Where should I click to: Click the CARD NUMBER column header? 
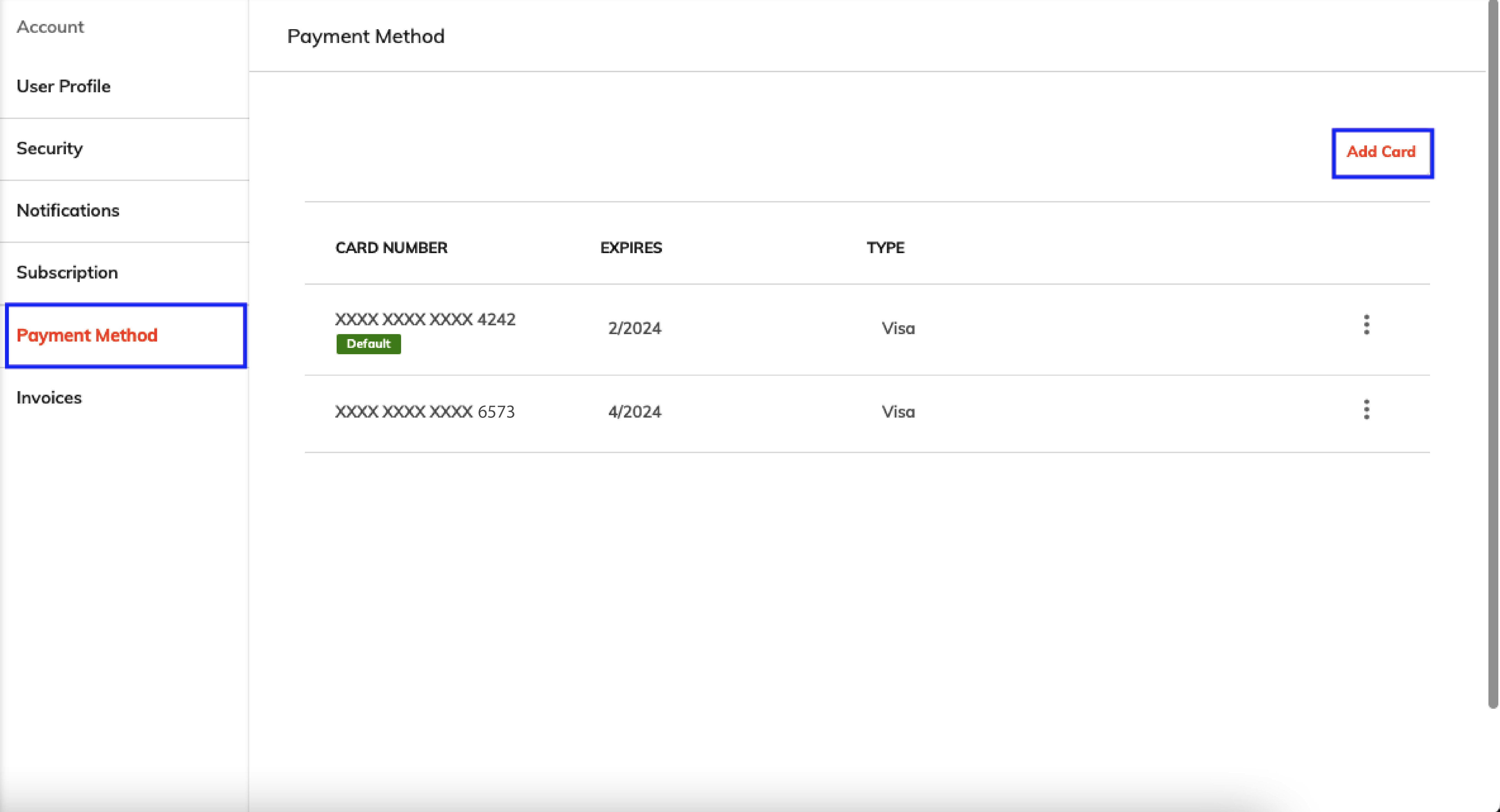click(391, 248)
